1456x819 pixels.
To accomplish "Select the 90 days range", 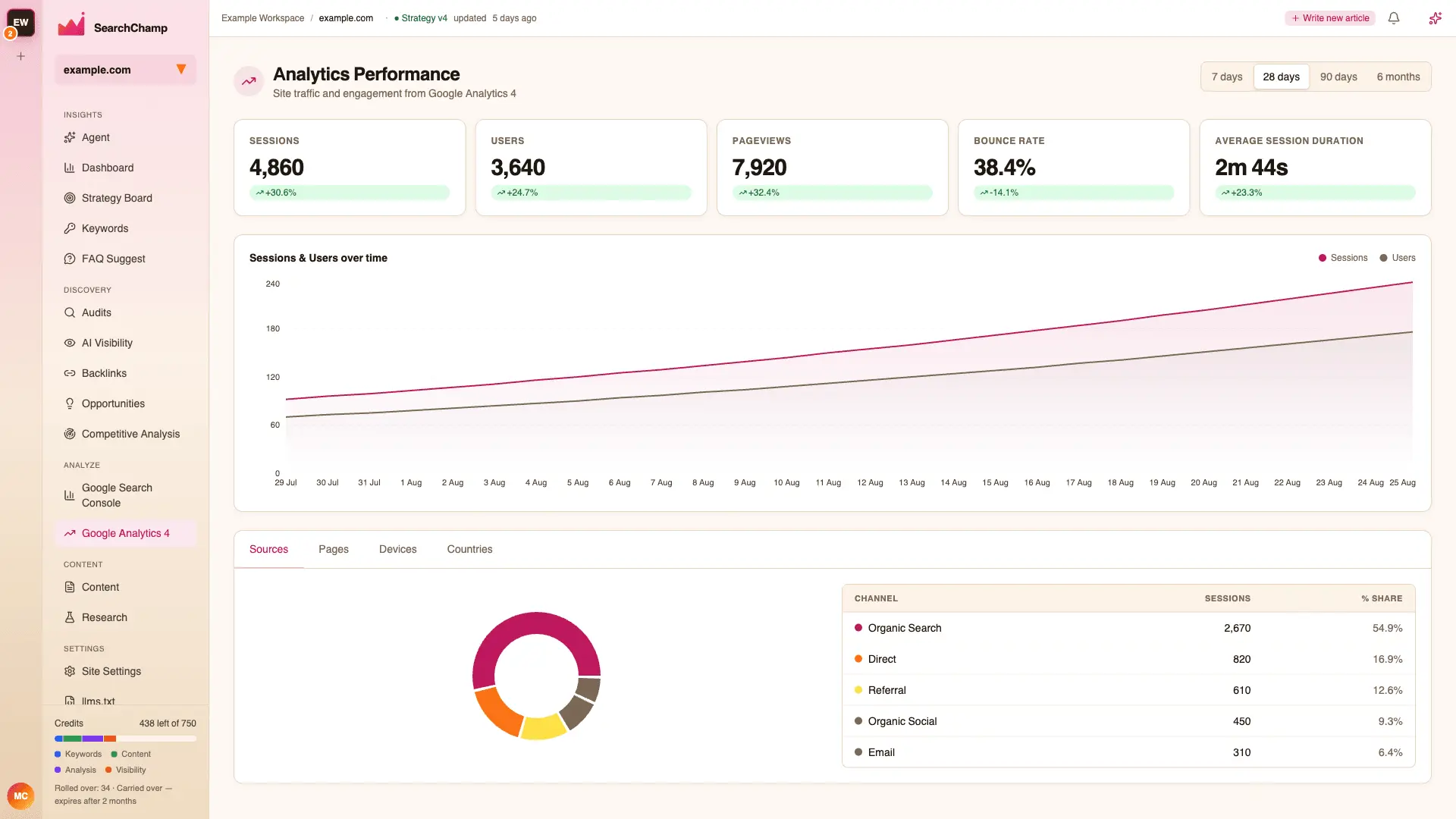I will [x=1338, y=77].
